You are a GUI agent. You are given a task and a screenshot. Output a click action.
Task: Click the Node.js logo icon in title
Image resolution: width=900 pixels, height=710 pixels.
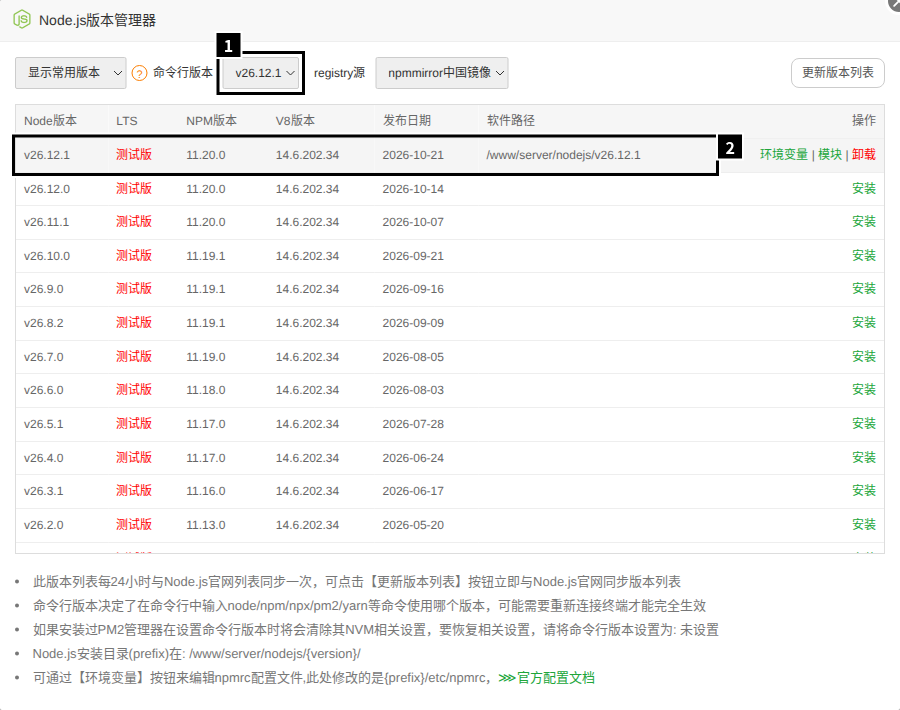(22, 20)
